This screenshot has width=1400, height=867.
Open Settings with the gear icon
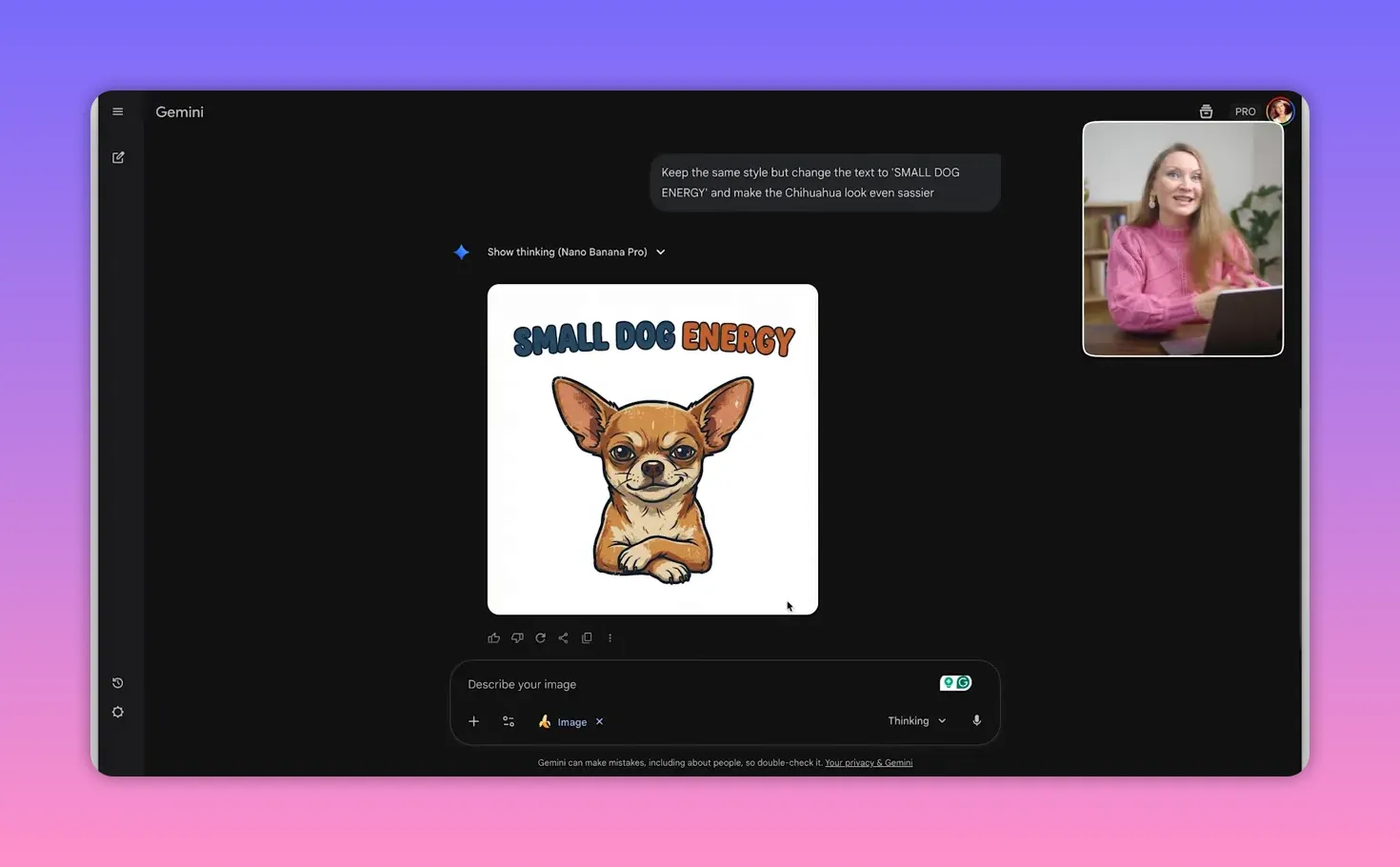coord(117,712)
